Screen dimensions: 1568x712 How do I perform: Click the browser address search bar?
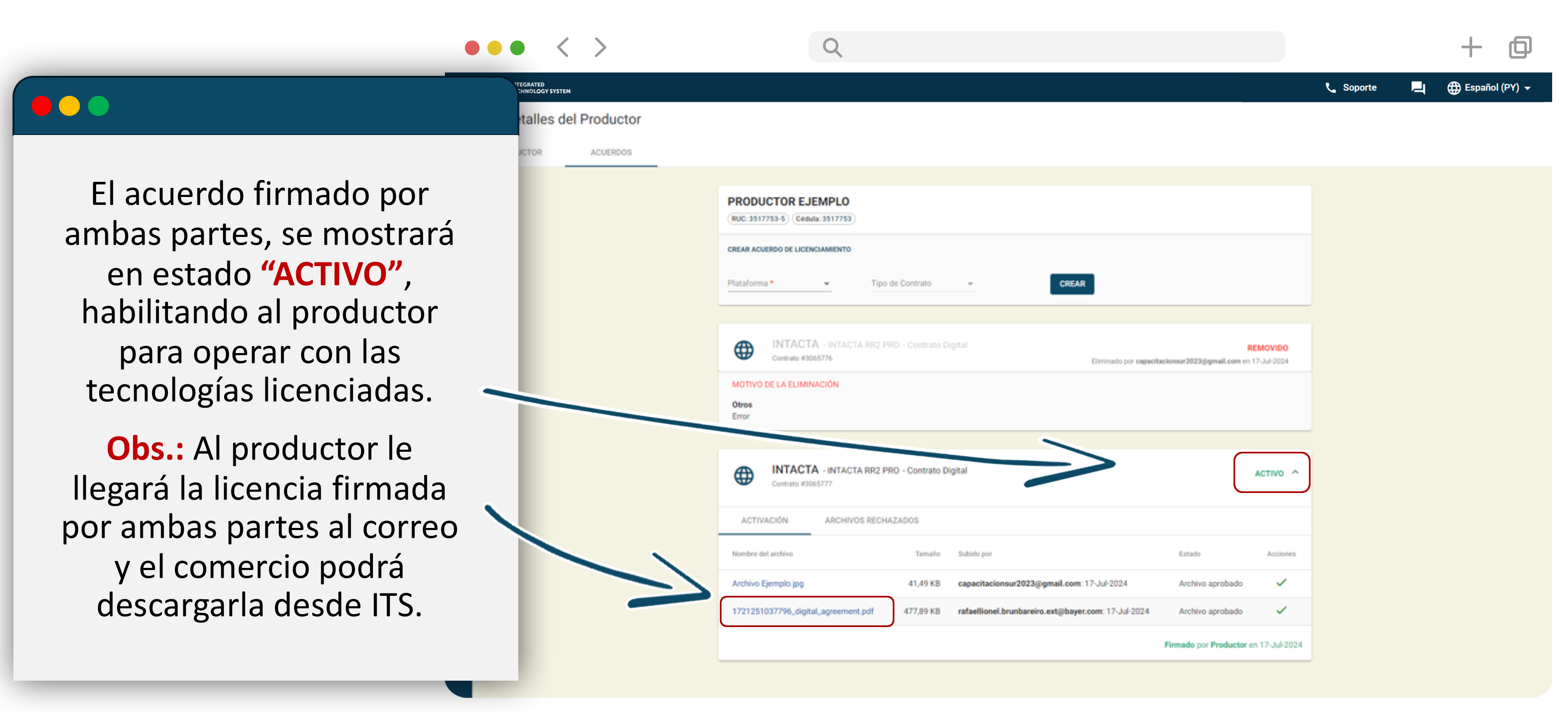pos(1059,47)
